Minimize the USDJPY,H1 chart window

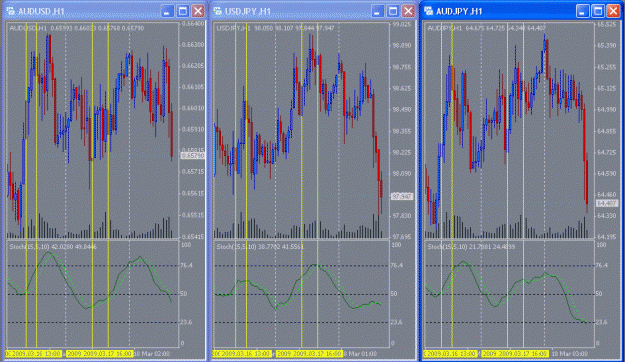377,11
